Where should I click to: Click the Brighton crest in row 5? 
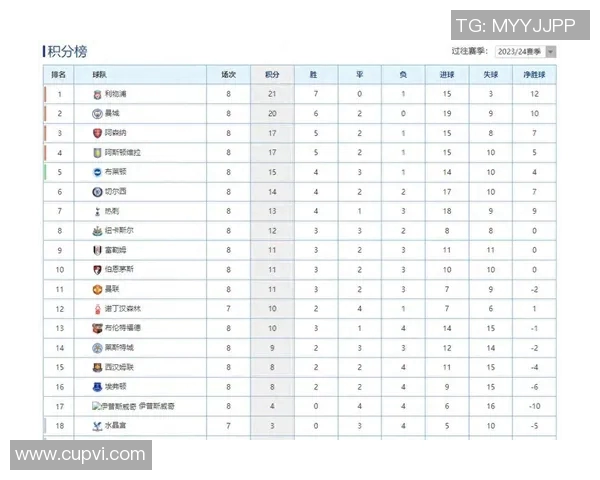[97, 172]
